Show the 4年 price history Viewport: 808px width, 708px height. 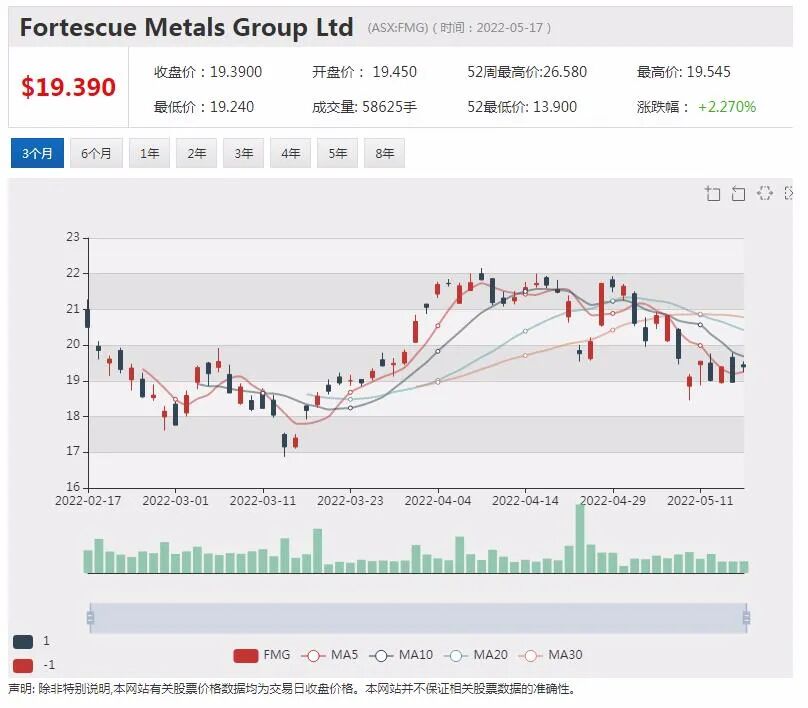(x=291, y=153)
